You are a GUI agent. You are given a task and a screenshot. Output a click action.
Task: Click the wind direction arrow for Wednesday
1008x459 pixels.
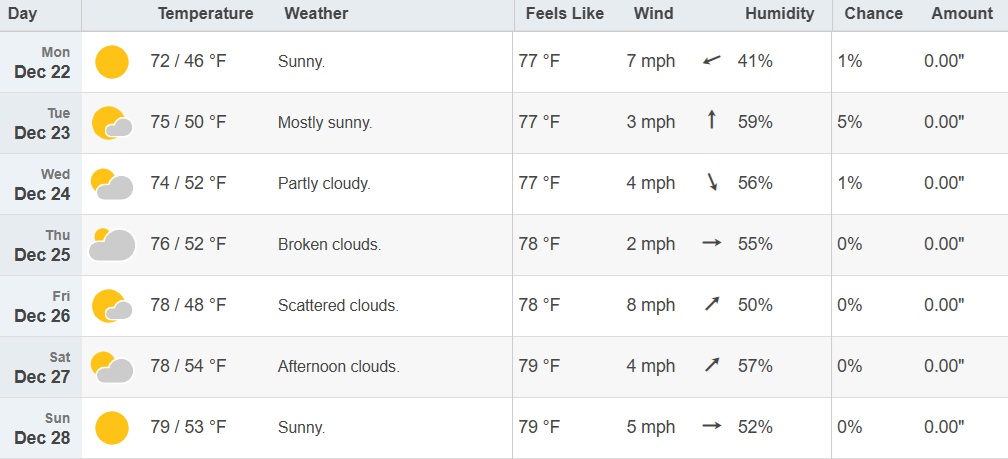click(x=711, y=183)
